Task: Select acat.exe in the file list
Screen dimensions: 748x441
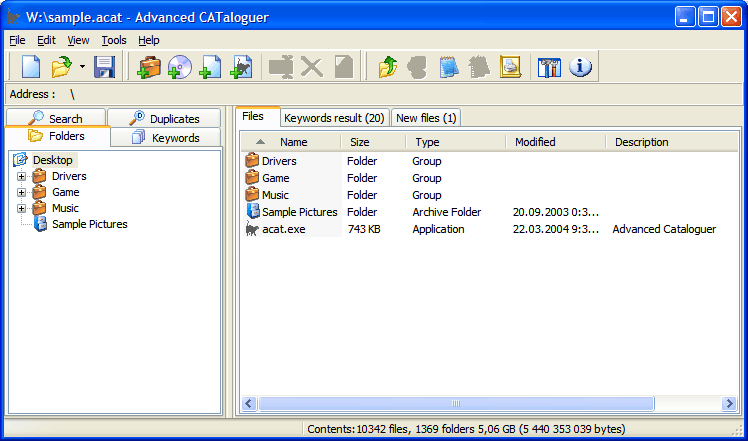Action: (283, 229)
